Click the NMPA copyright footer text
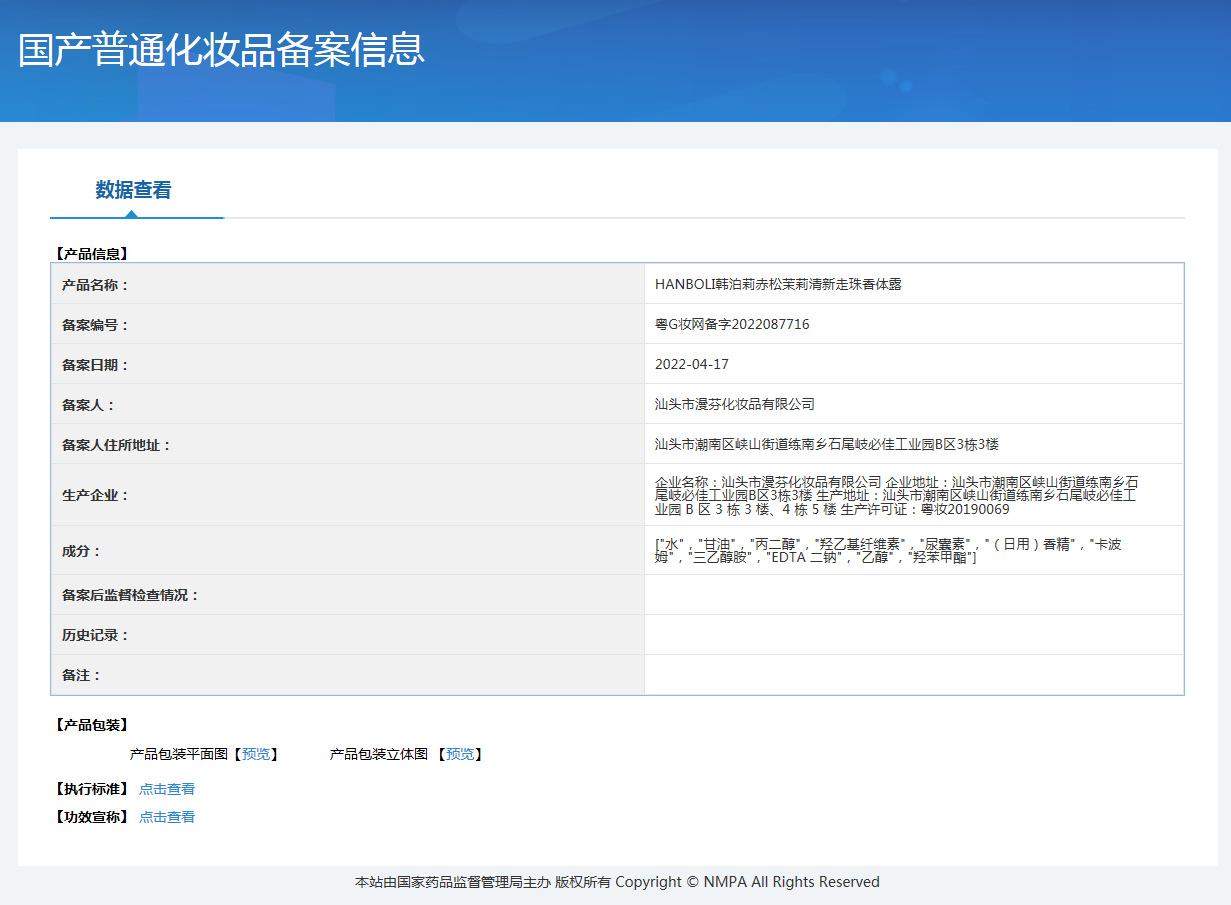Viewport: 1231px width, 905px height. (617, 882)
